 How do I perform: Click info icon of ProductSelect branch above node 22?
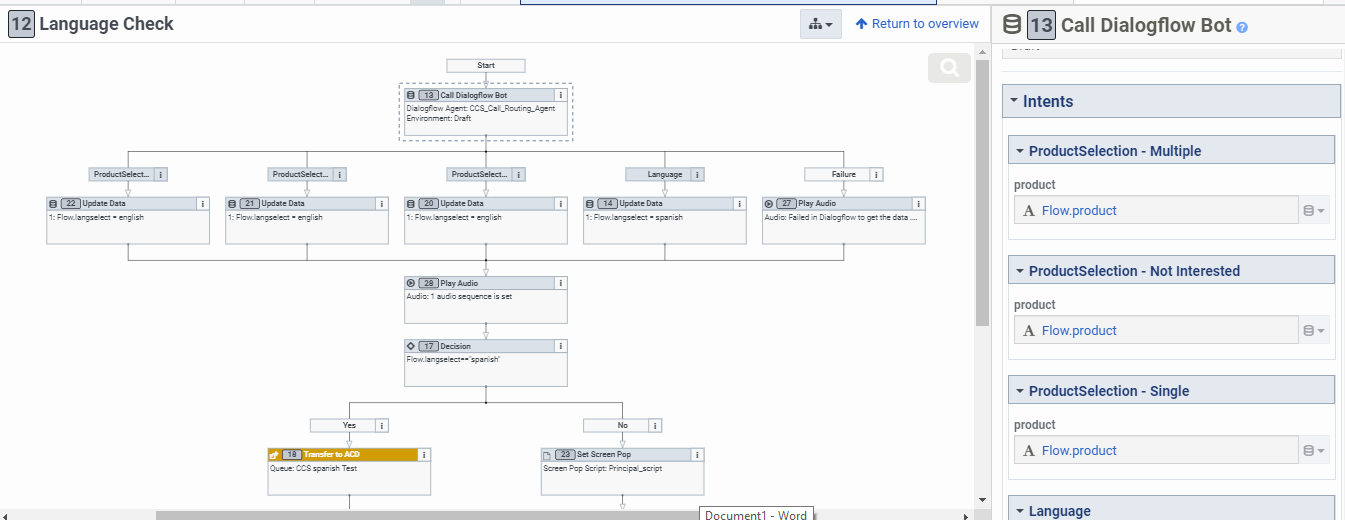click(x=161, y=174)
